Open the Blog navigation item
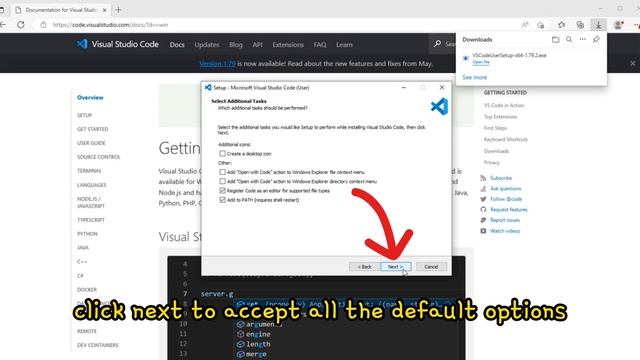The width and height of the screenshot is (640, 360). pyautogui.click(x=236, y=44)
